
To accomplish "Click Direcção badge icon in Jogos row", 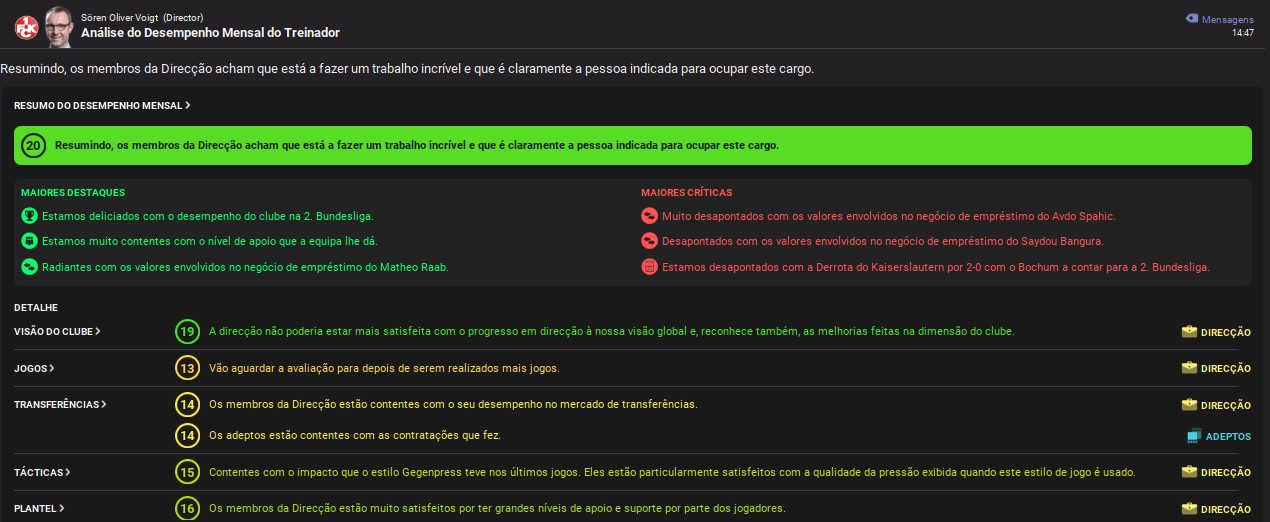I will click(x=1189, y=368).
